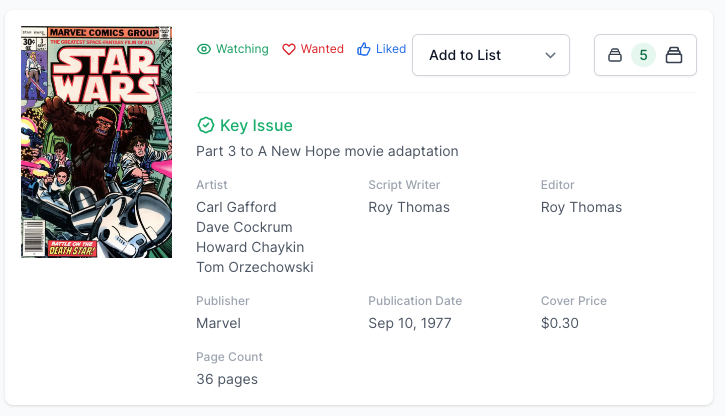
Task: Open artist Dave Cockrum's link
Action: tap(241, 227)
